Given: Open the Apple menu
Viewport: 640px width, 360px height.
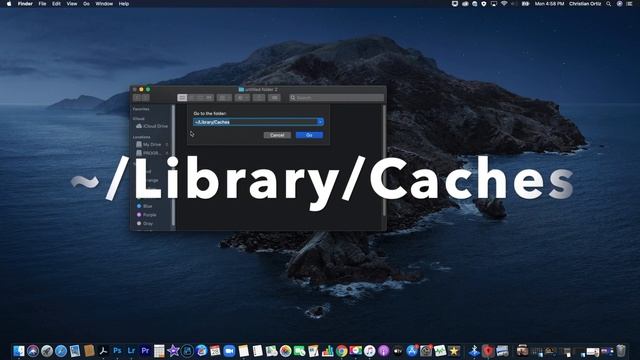Looking at the screenshot, I should [9, 4].
